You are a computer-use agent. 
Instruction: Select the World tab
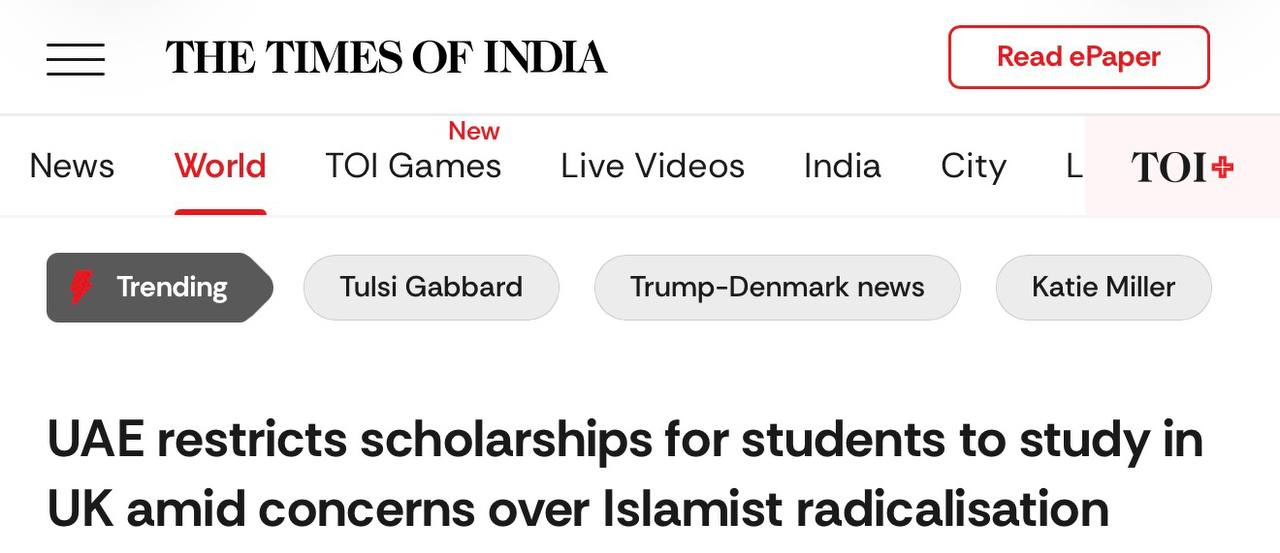(x=220, y=166)
